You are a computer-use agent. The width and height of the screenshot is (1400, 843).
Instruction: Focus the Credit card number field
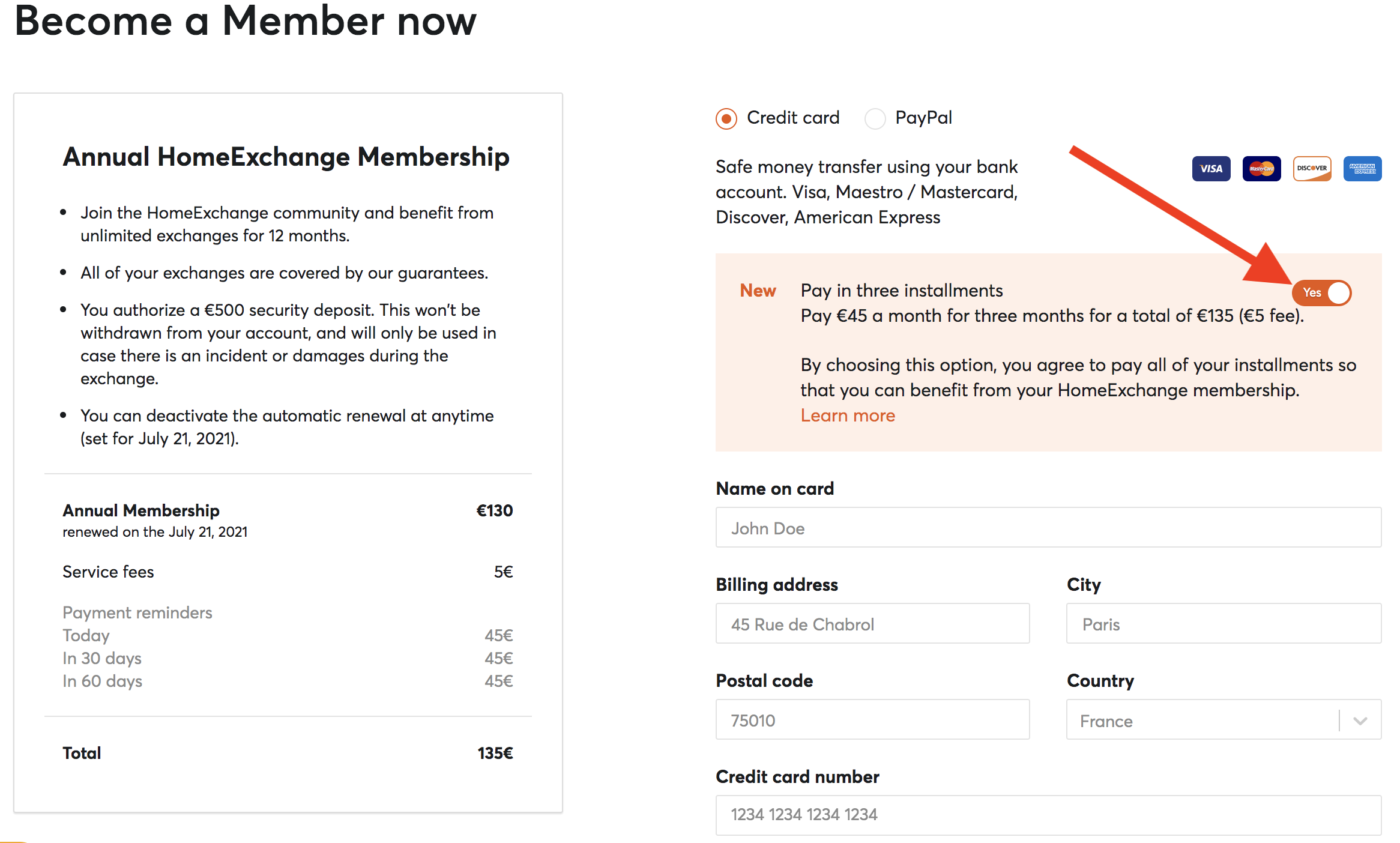click(1048, 815)
